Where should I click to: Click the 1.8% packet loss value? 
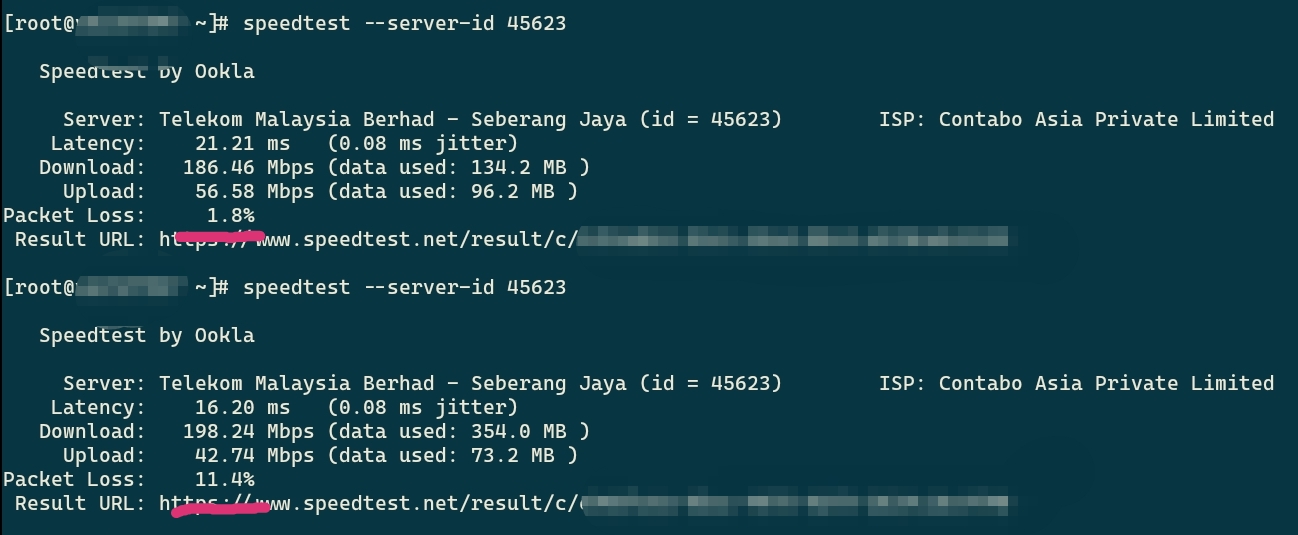point(230,215)
